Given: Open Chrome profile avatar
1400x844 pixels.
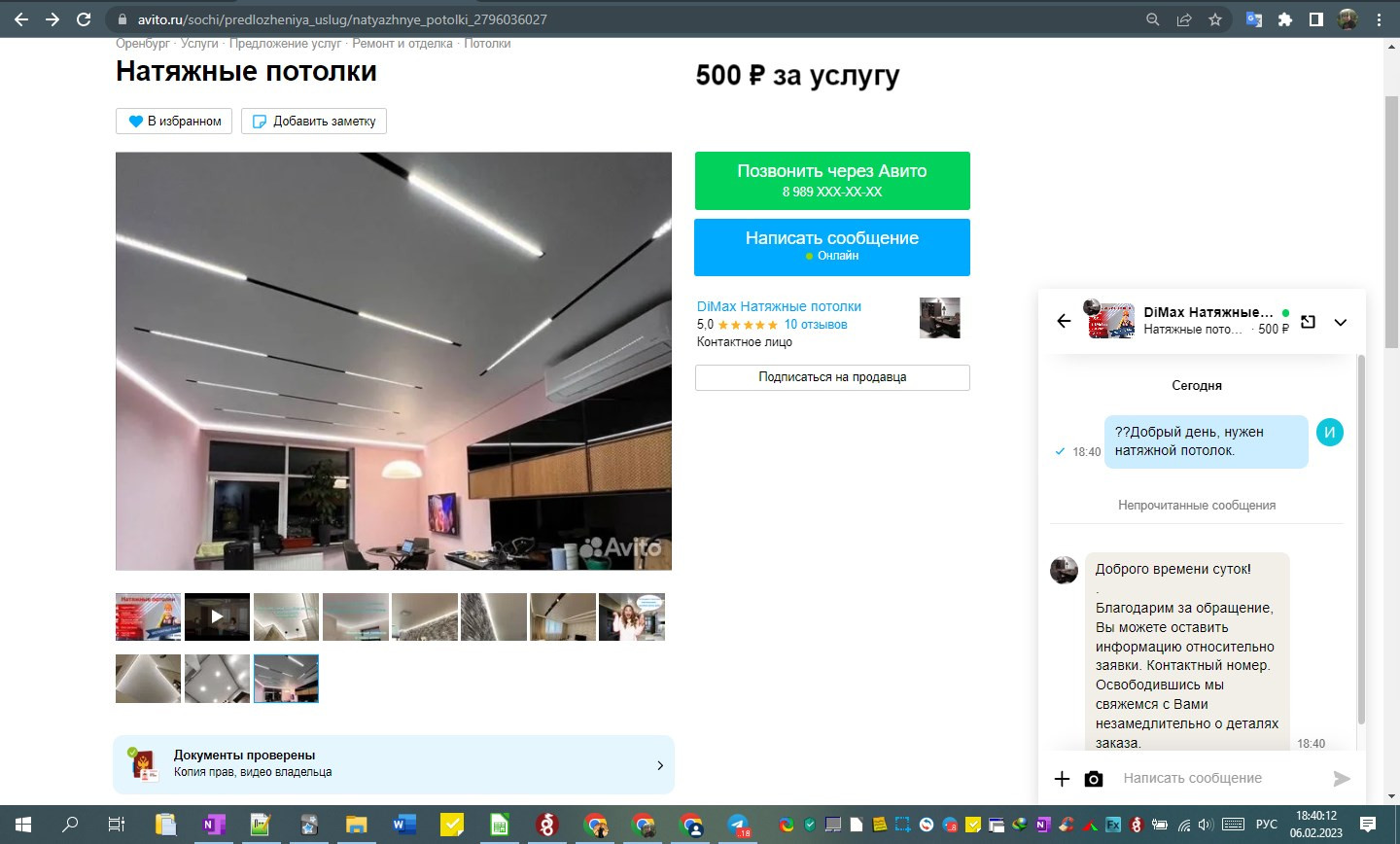Looking at the screenshot, I should point(1347,19).
